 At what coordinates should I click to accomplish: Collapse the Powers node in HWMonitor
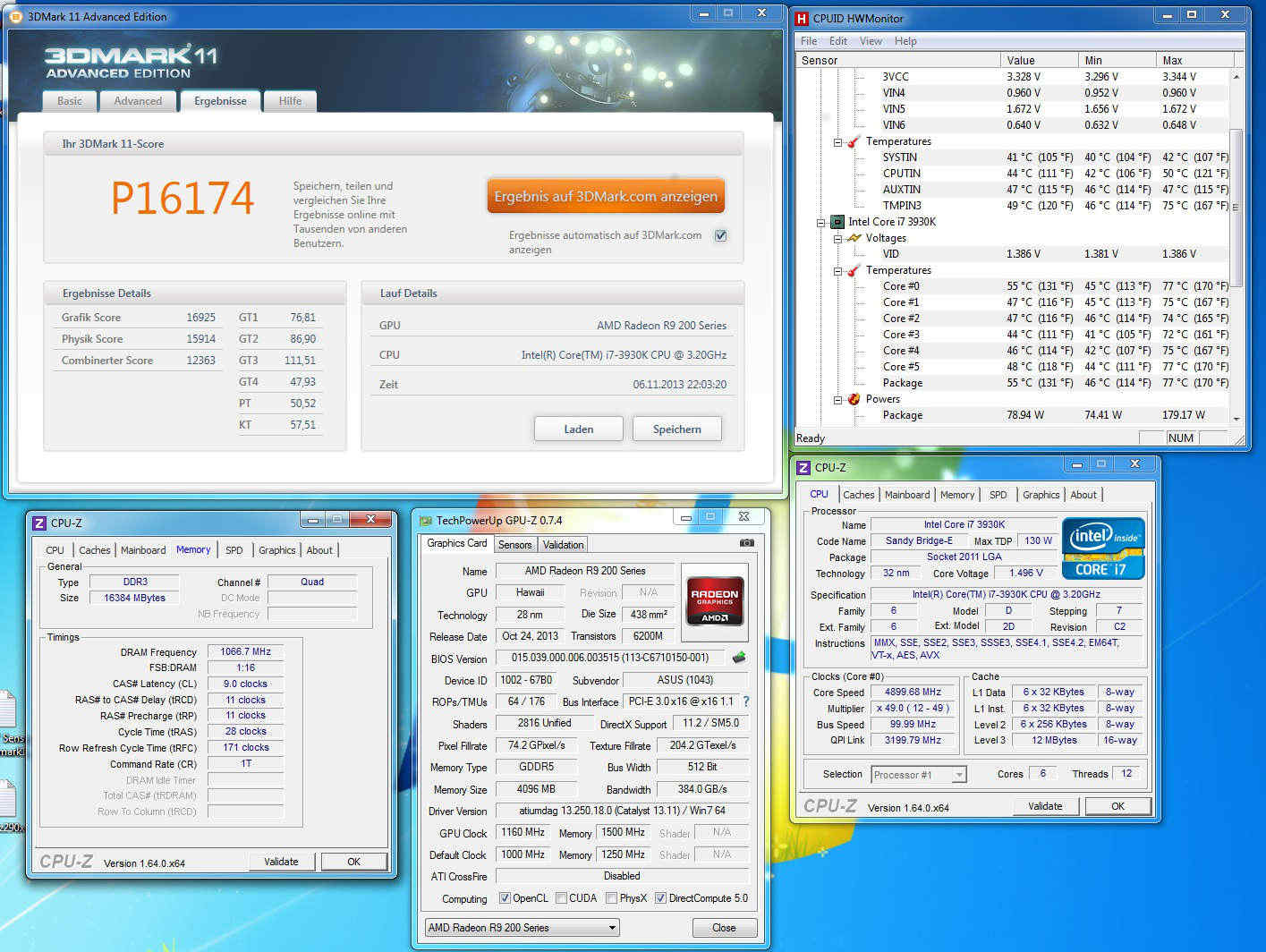click(838, 399)
